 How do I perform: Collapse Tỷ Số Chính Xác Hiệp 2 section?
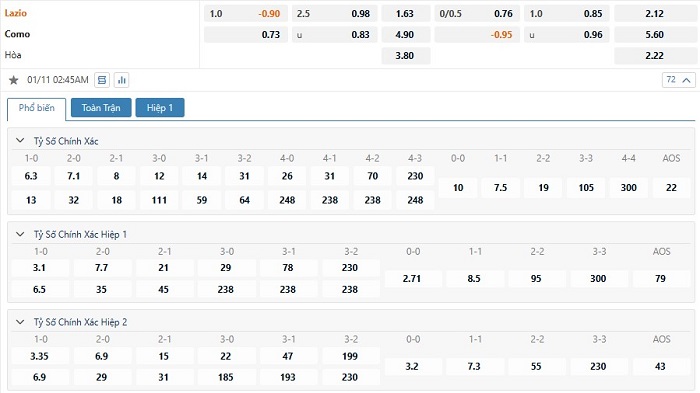(20, 322)
